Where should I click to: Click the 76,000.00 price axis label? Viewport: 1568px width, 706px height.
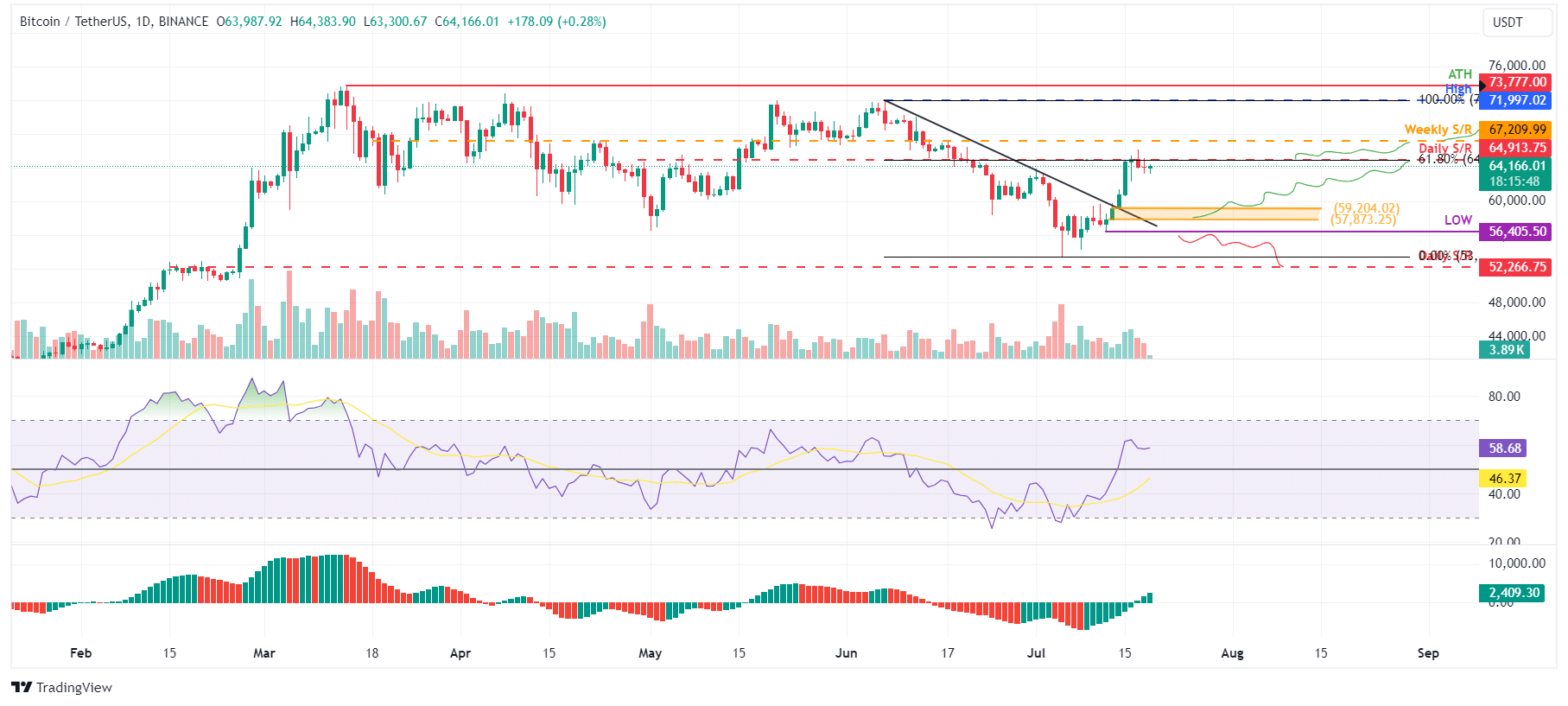[x=1516, y=66]
